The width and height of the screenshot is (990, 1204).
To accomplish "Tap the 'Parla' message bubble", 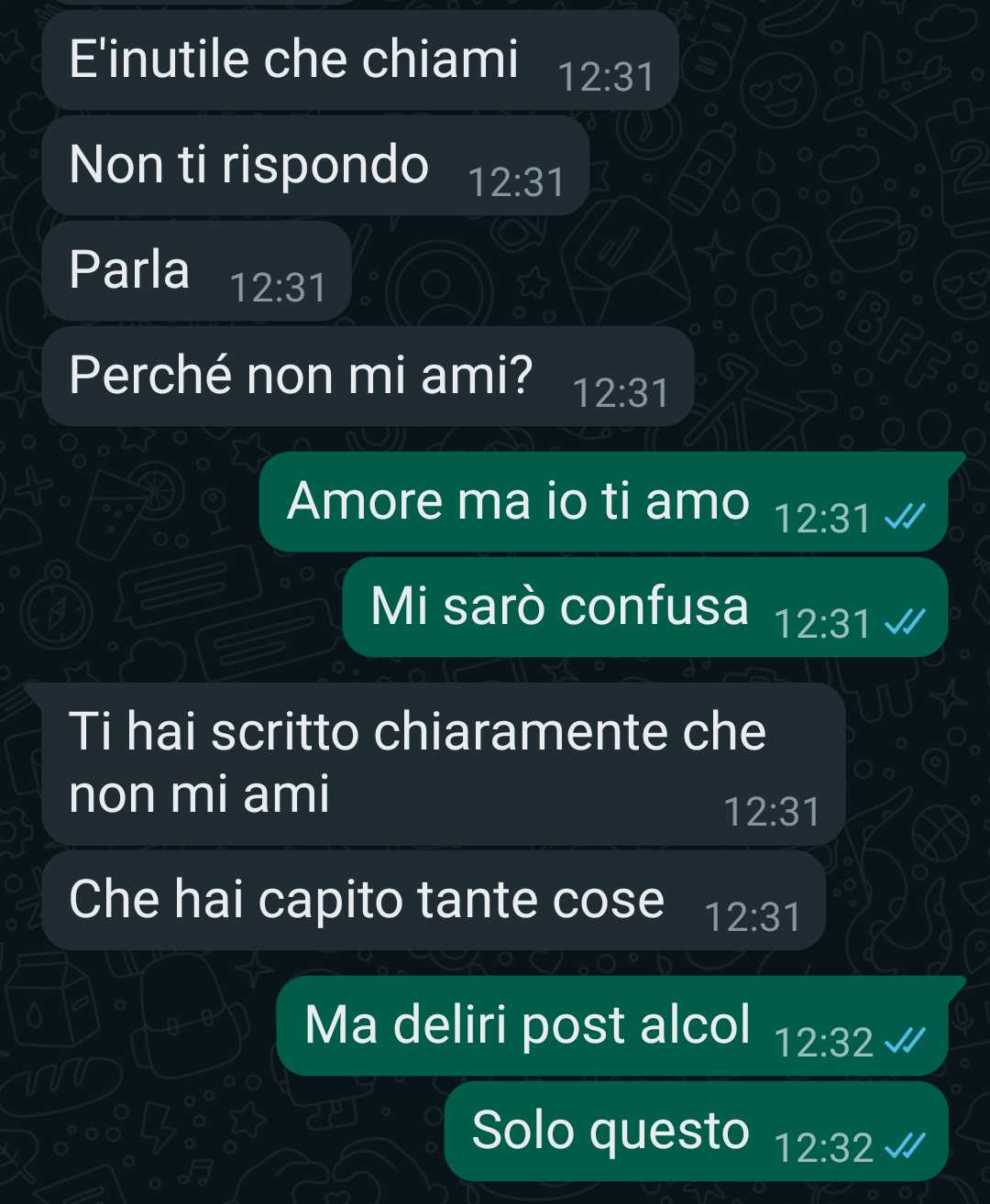I will pyautogui.click(x=196, y=271).
